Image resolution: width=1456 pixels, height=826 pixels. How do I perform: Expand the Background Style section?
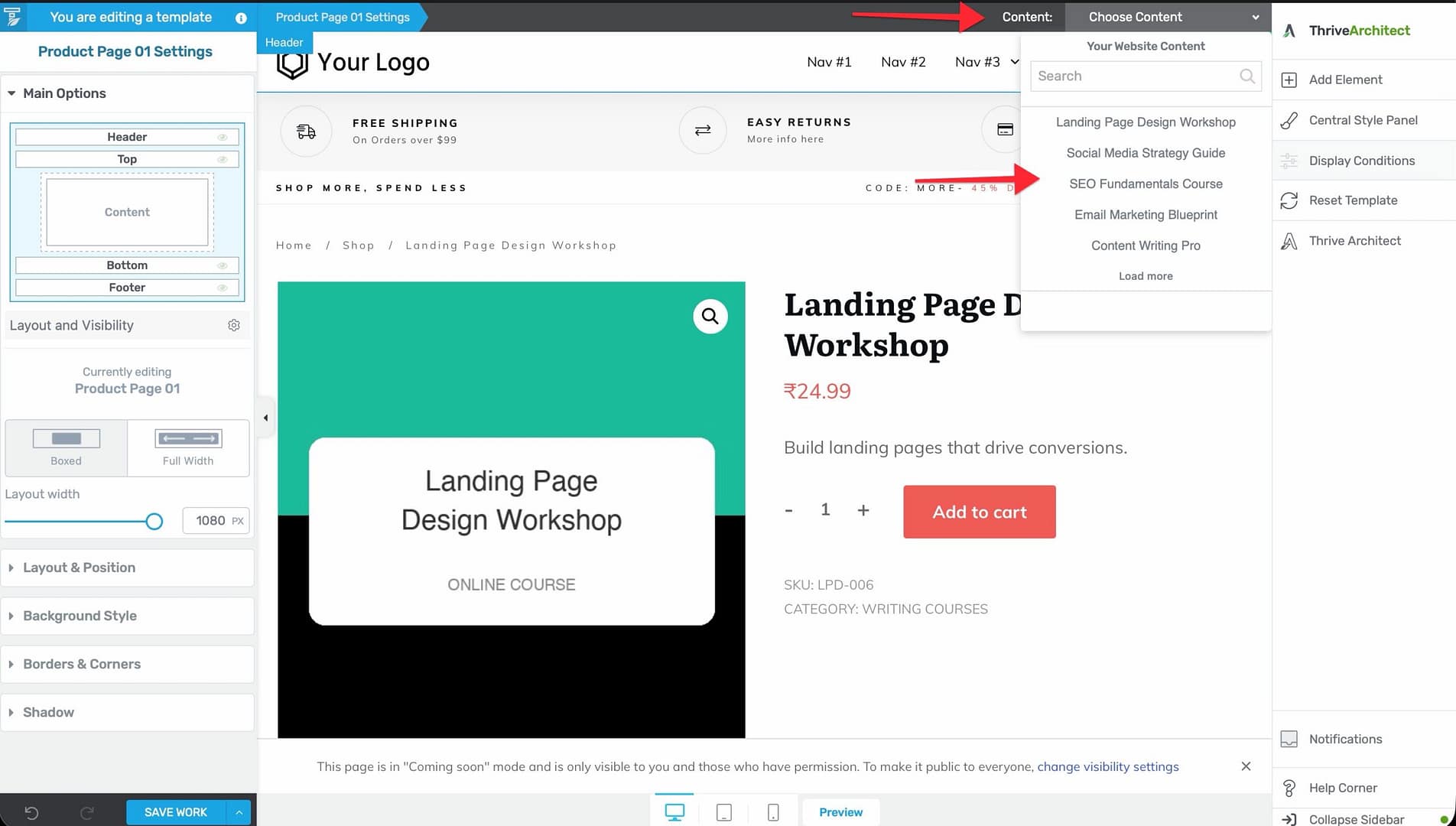[80, 616]
